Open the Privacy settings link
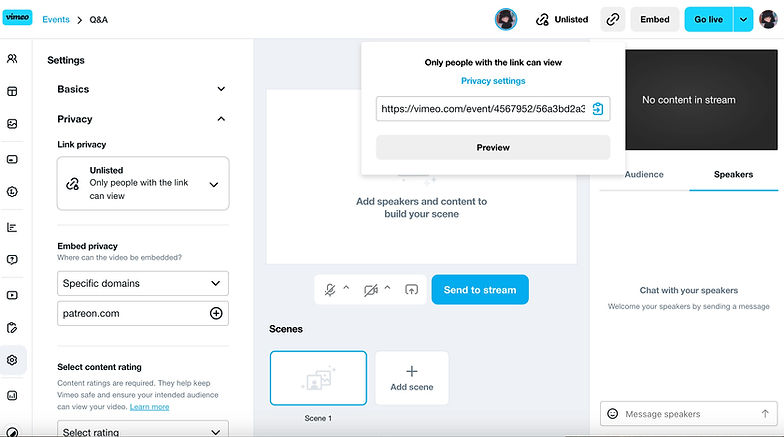The width and height of the screenshot is (784, 437). pyautogui.click(x=493, y=81)
